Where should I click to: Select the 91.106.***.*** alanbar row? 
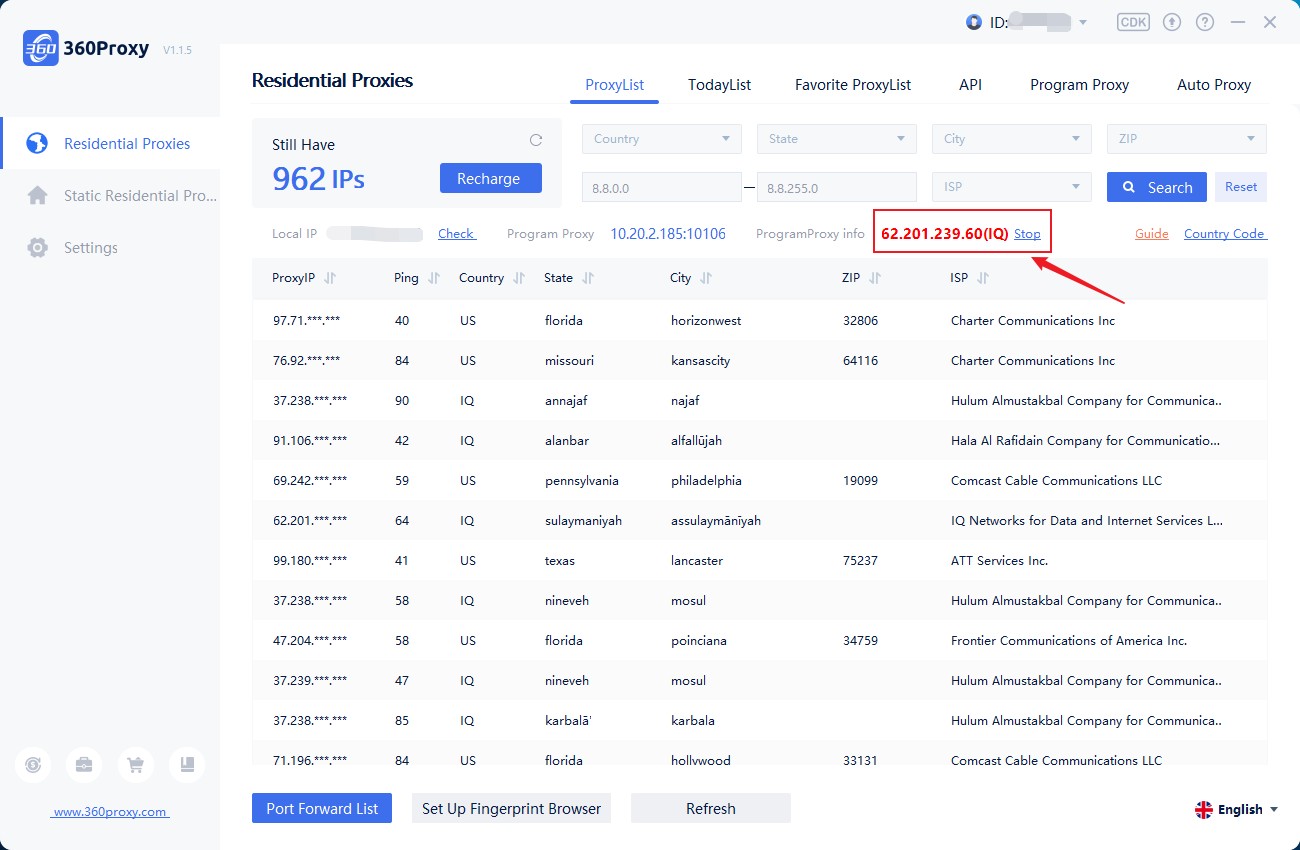click(760, 441)
